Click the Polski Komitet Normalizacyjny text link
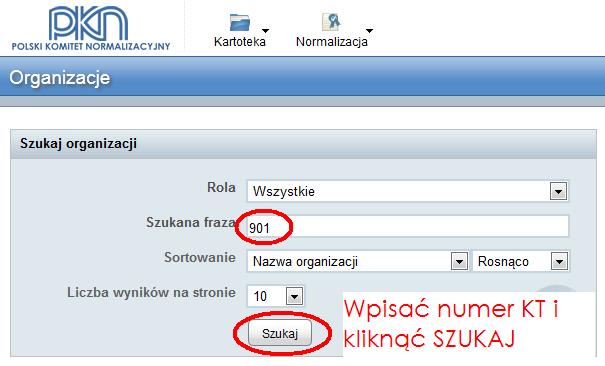The width and height of the screenshot is (605, 366). pos(91,46)
